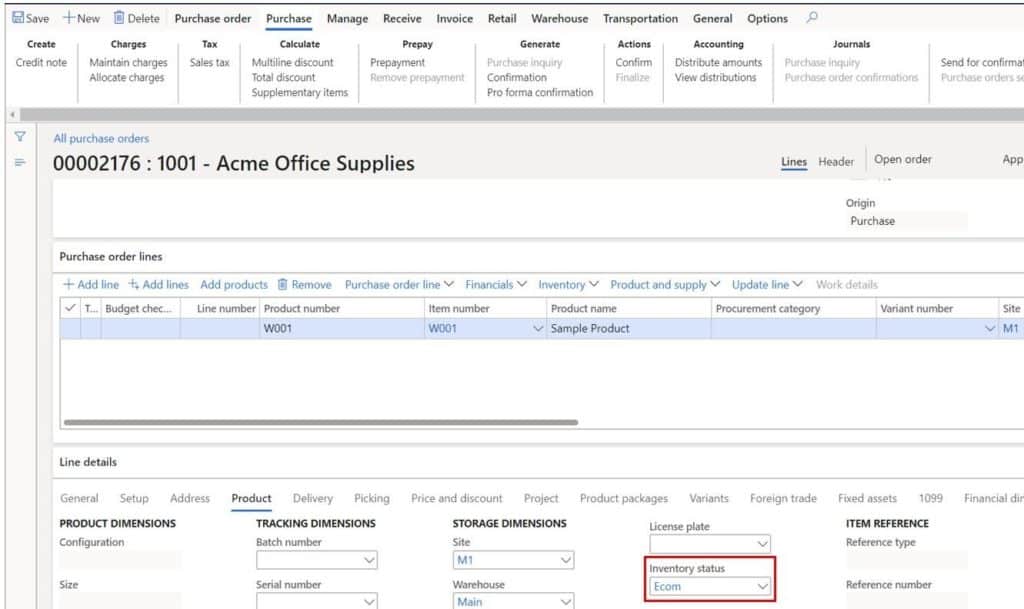Confirm the purchase order
The height and width of the screenshot is (609, 1024).
[x=634, y=61]
